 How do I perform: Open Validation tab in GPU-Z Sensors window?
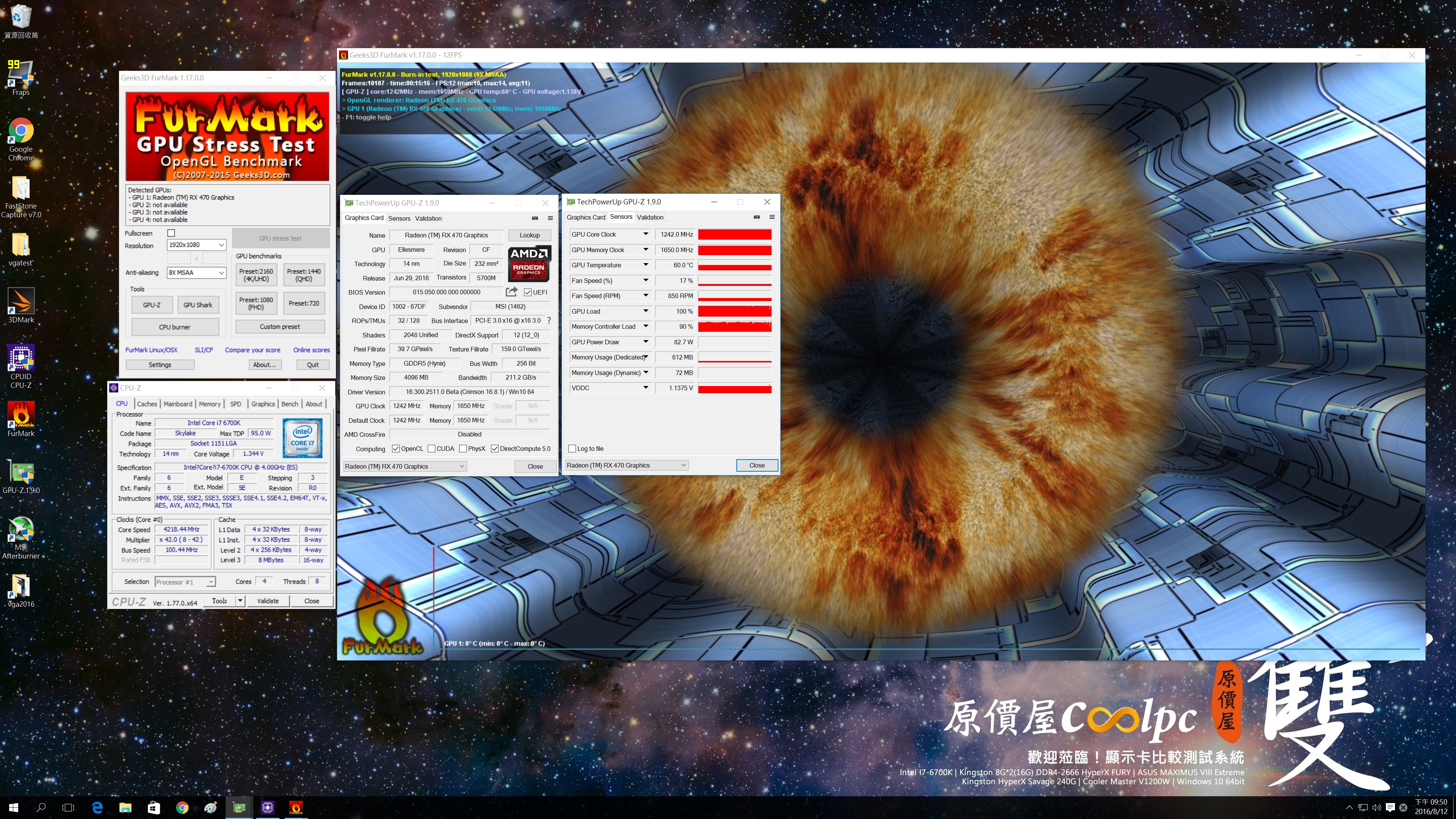click(x=650, y=217)
